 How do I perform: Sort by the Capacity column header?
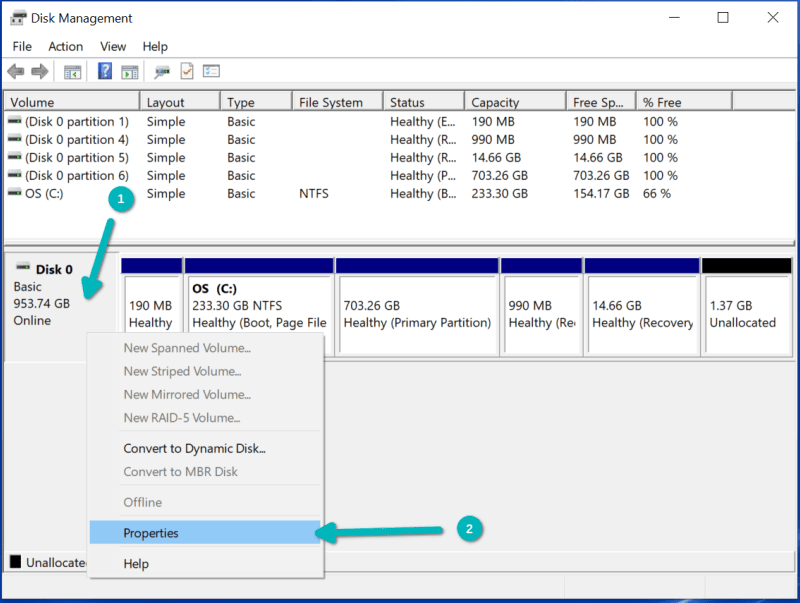pyautogui.click(x=495, y=102)
